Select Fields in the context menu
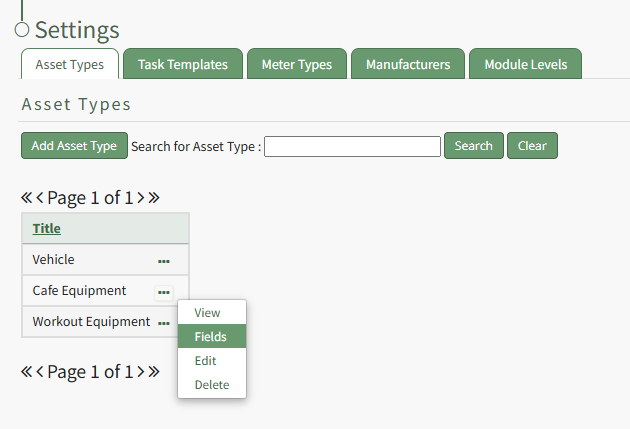The height and width of the screenshot is (429, 630). [x=211, y=337]
